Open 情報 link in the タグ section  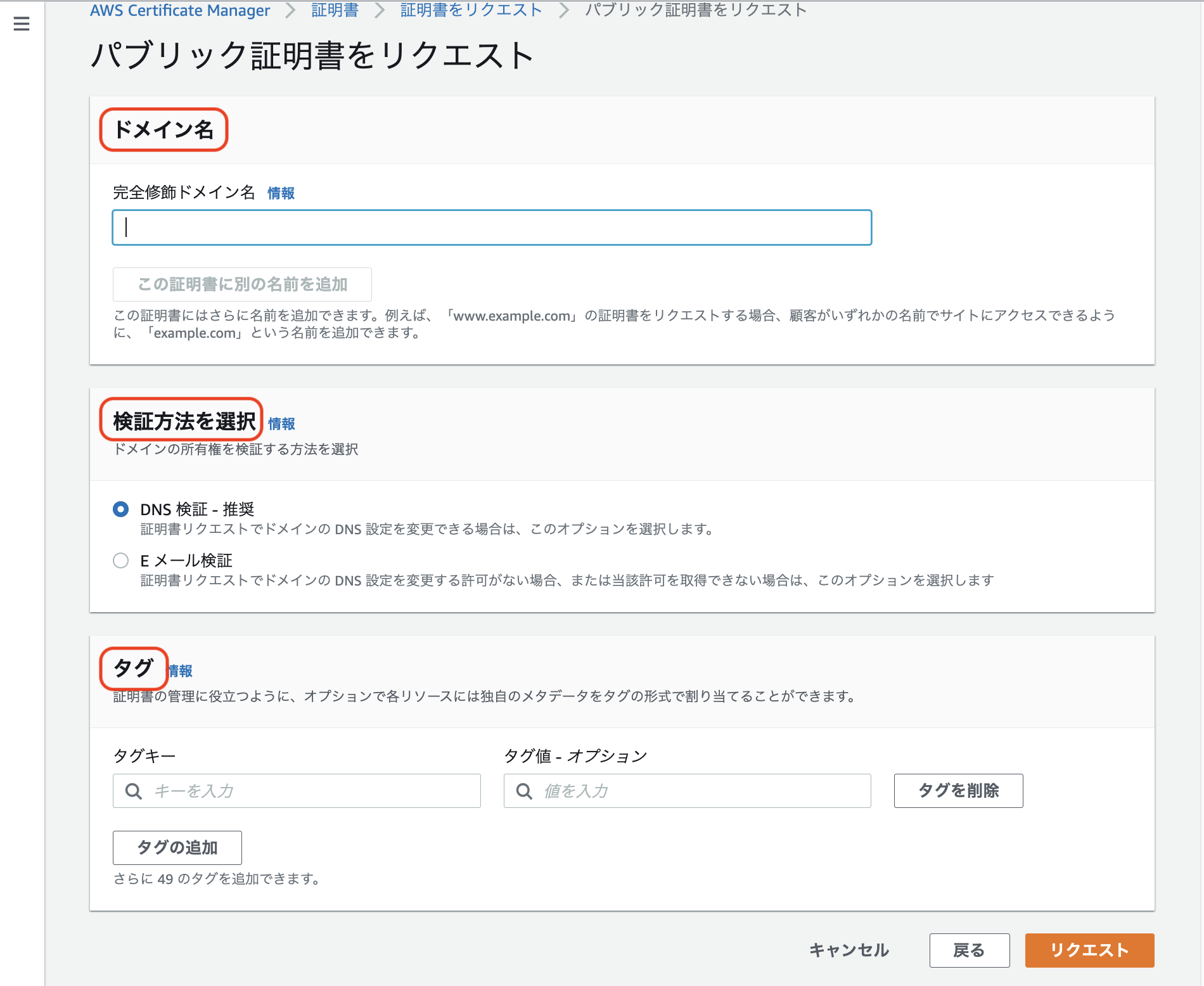(180, 670)
